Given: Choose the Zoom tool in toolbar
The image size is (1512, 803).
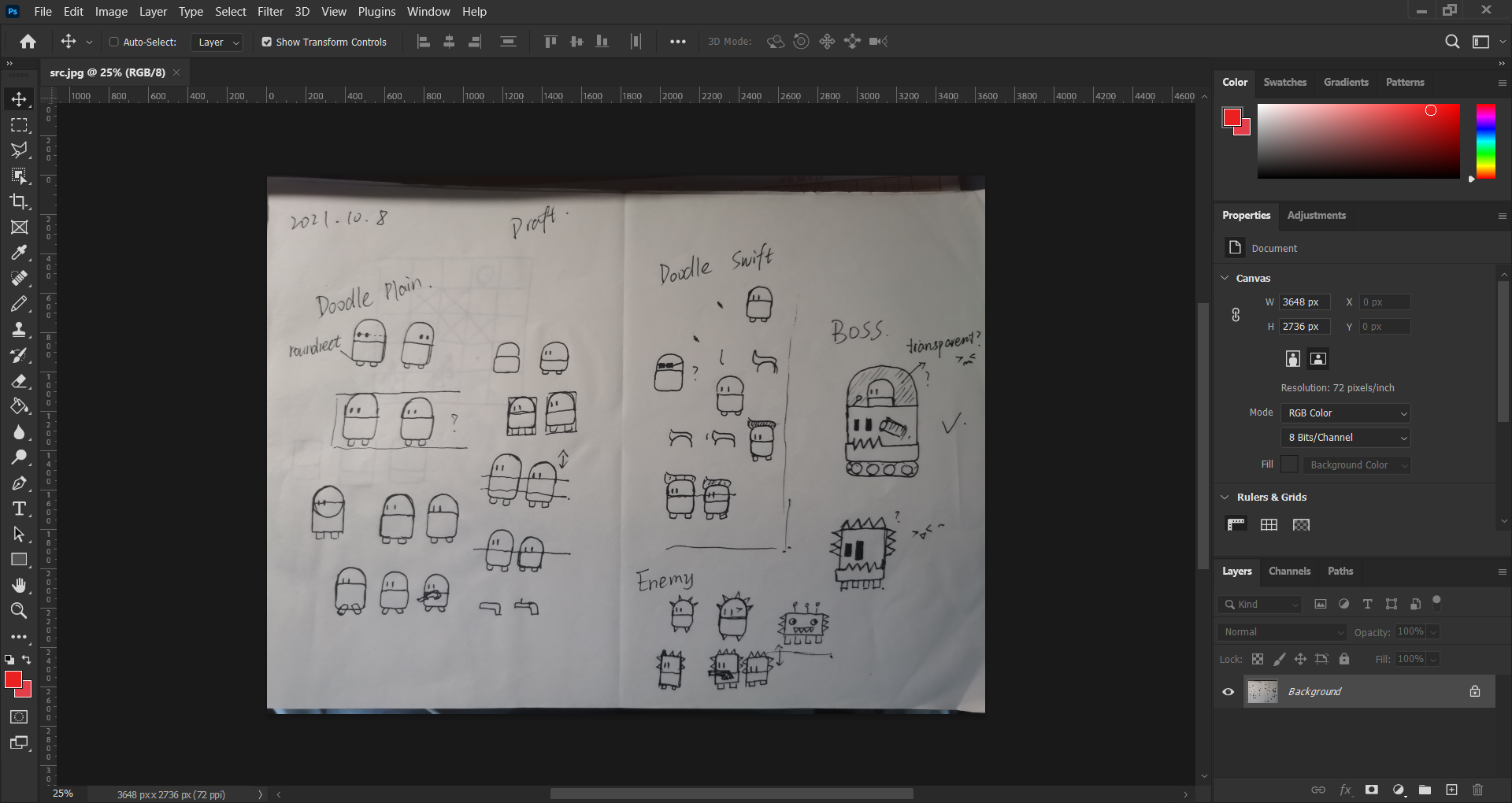Looking at the screenshot, I should point(19,611).
